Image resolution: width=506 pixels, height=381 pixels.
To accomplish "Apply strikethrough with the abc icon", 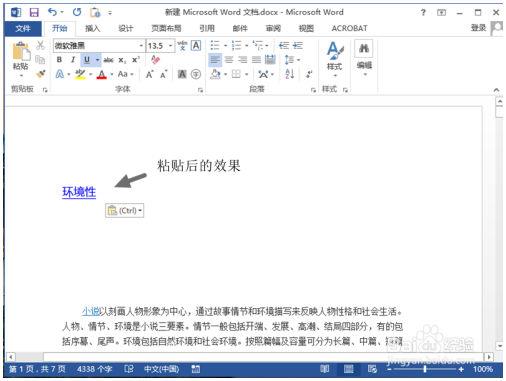I will (108, 60).
